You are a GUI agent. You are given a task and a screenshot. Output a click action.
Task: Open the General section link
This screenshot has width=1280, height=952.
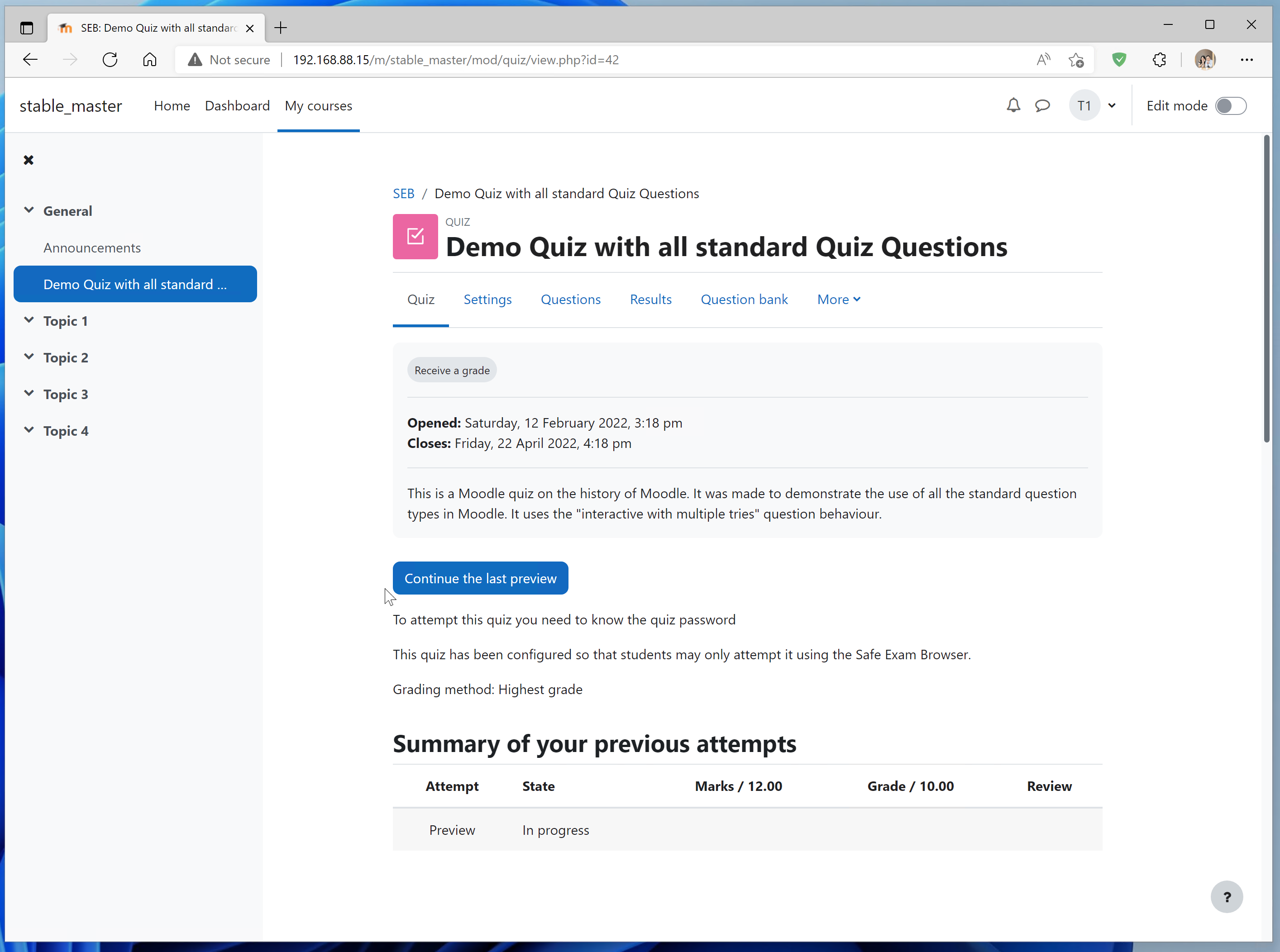coord(67,211)
